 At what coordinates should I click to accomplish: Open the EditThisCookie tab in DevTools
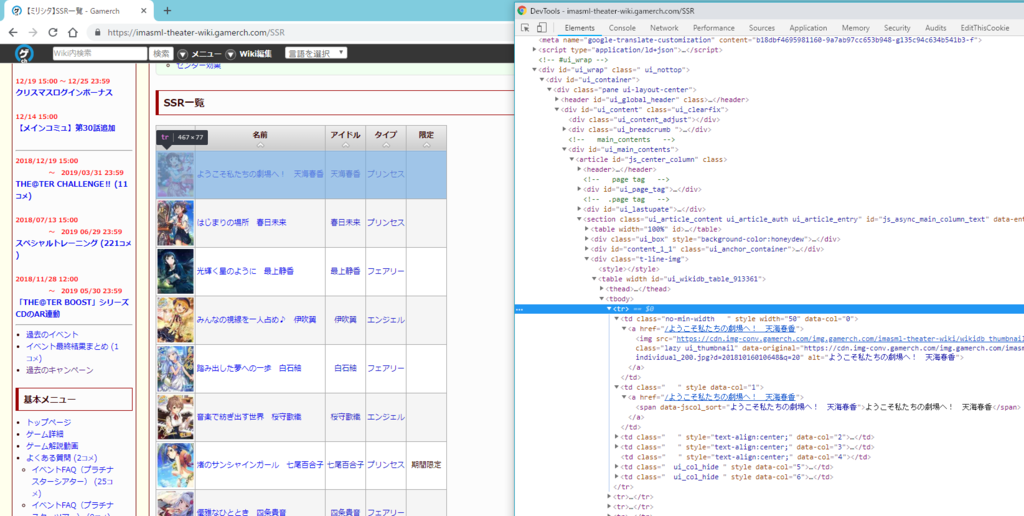[984, 28]
